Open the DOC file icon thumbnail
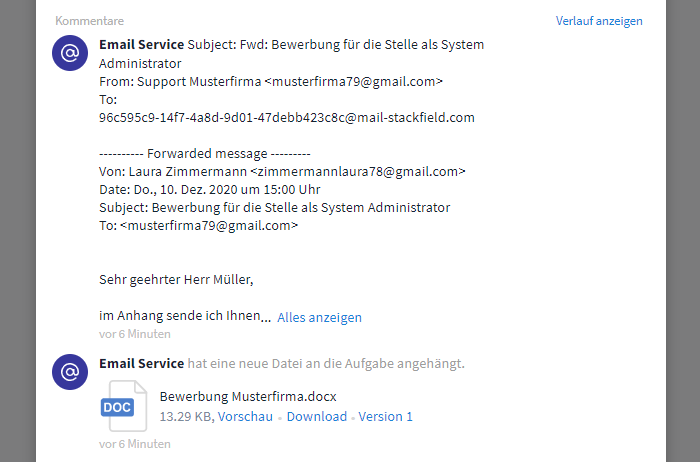This screenshot has height=462, width=700. point(124,406)
